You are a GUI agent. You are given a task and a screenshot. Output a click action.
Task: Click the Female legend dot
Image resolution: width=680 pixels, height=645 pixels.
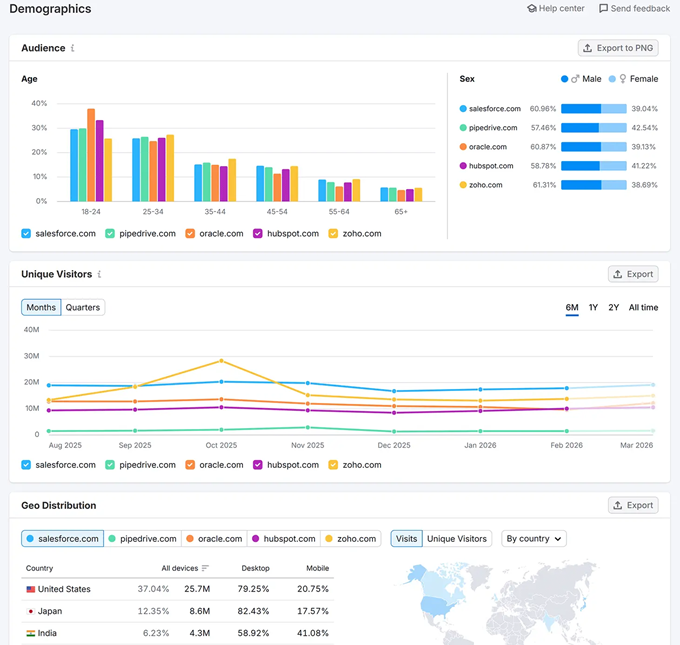pyautogui.click(x=612, y=79)
